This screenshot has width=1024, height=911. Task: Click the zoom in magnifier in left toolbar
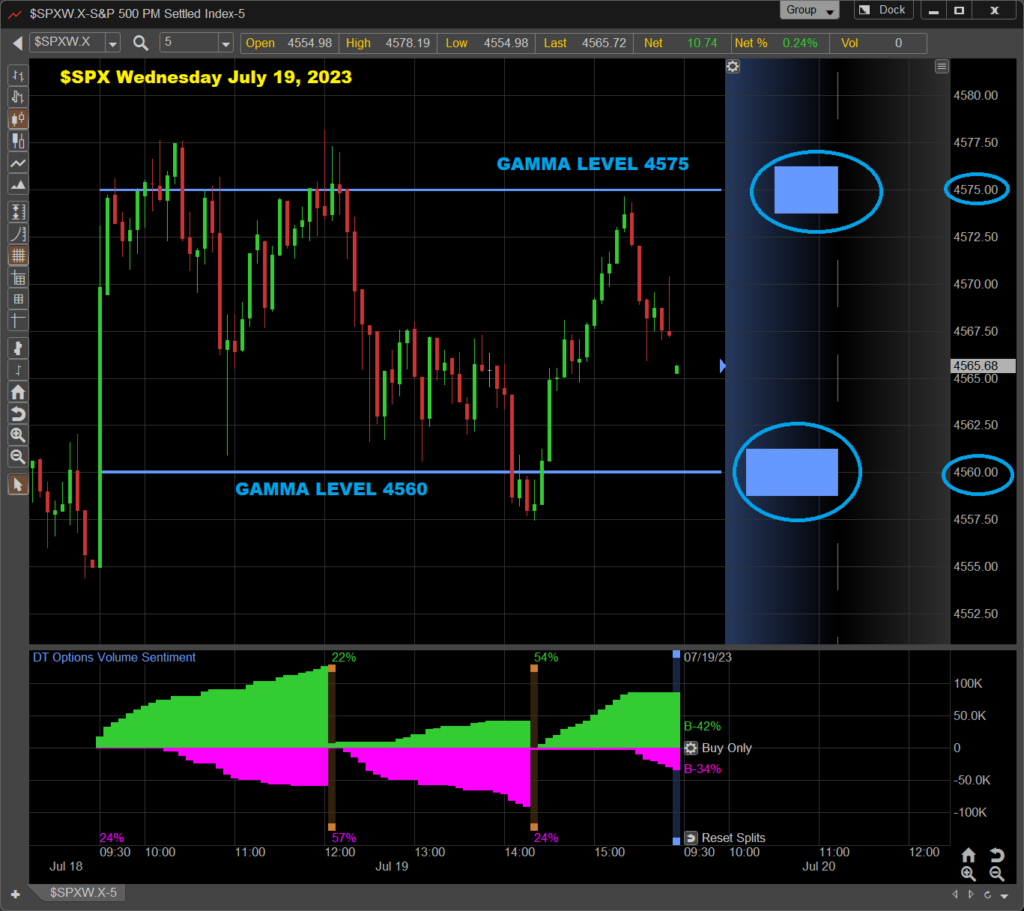(17, 435)
